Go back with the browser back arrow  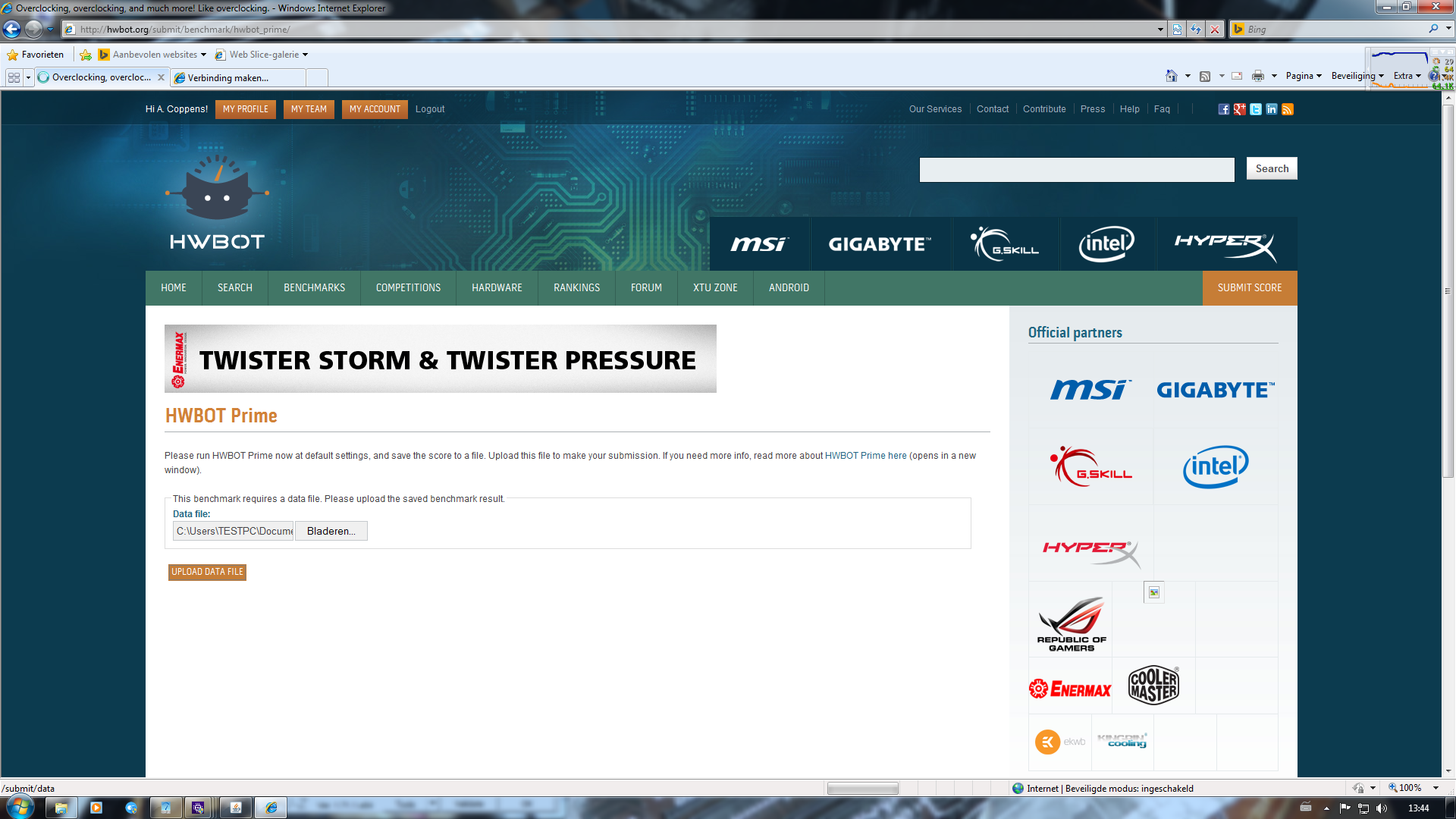(11, 29)
